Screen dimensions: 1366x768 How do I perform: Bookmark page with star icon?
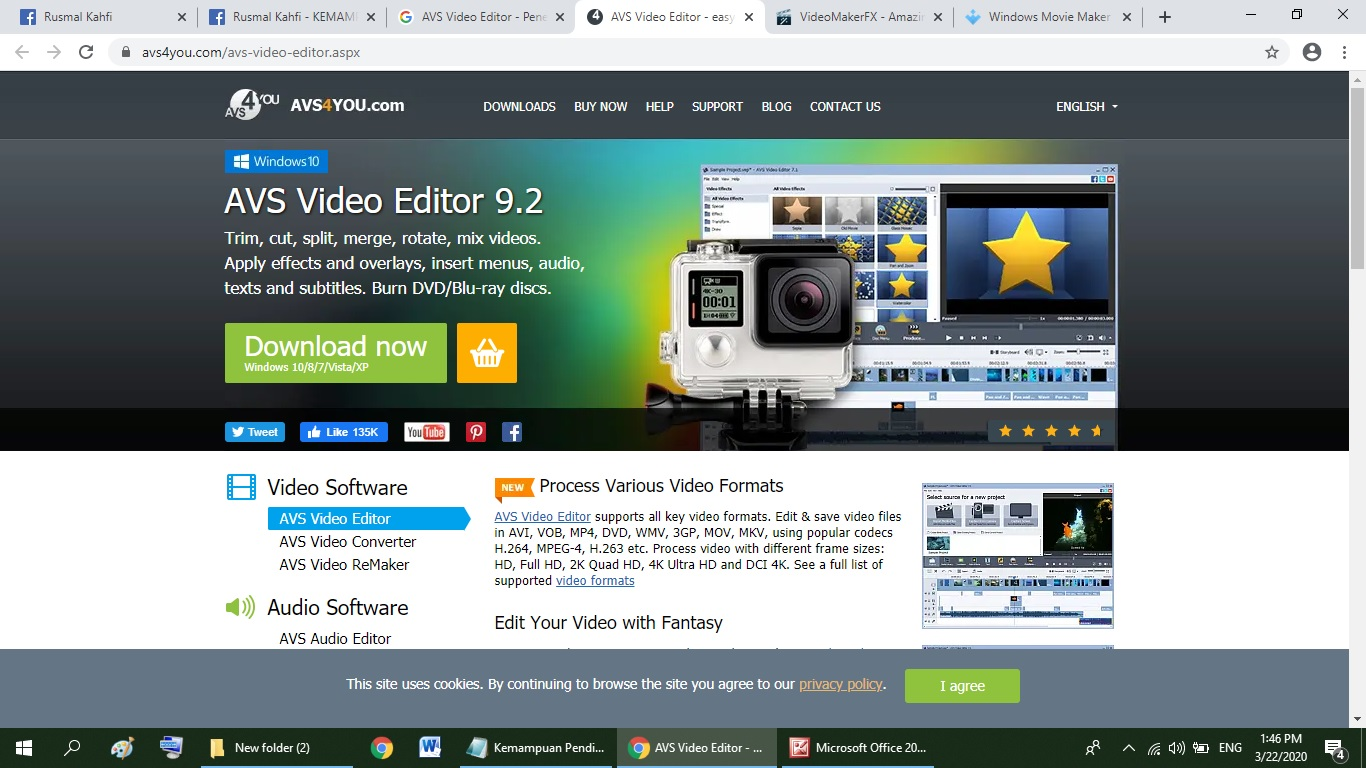point(1272,53)
